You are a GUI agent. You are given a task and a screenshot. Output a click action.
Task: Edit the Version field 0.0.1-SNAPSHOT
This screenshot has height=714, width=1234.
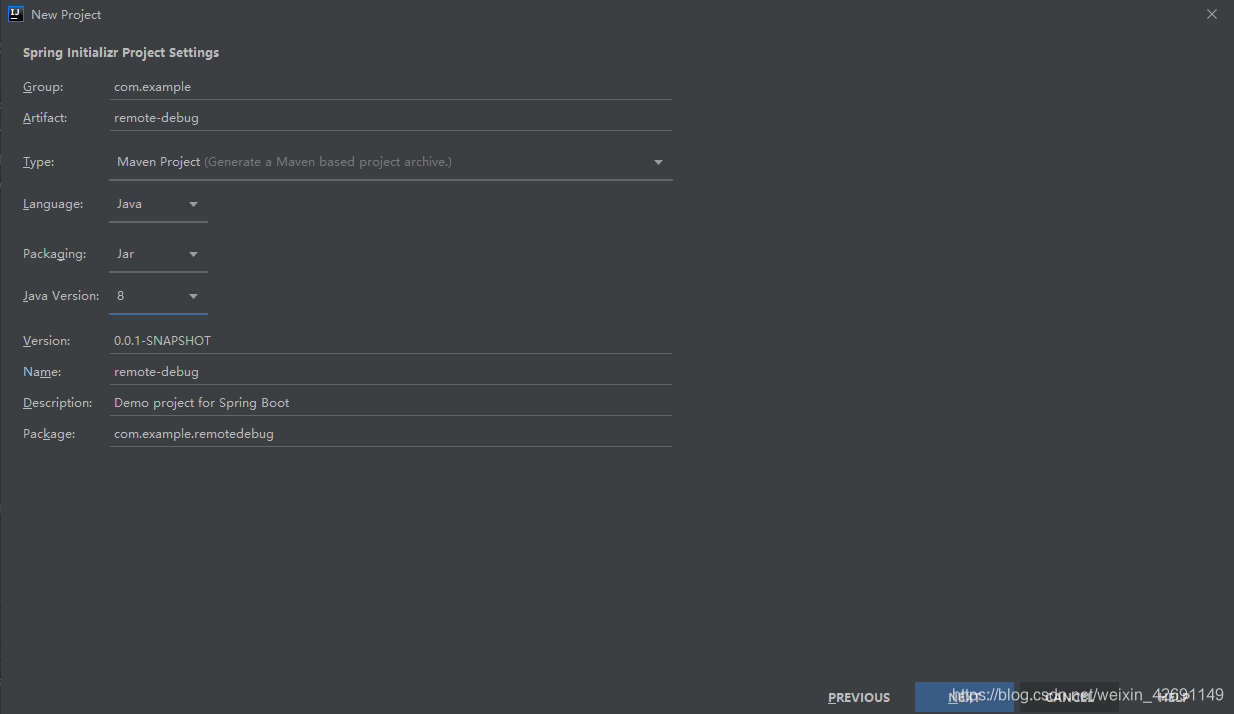point(391,341)
